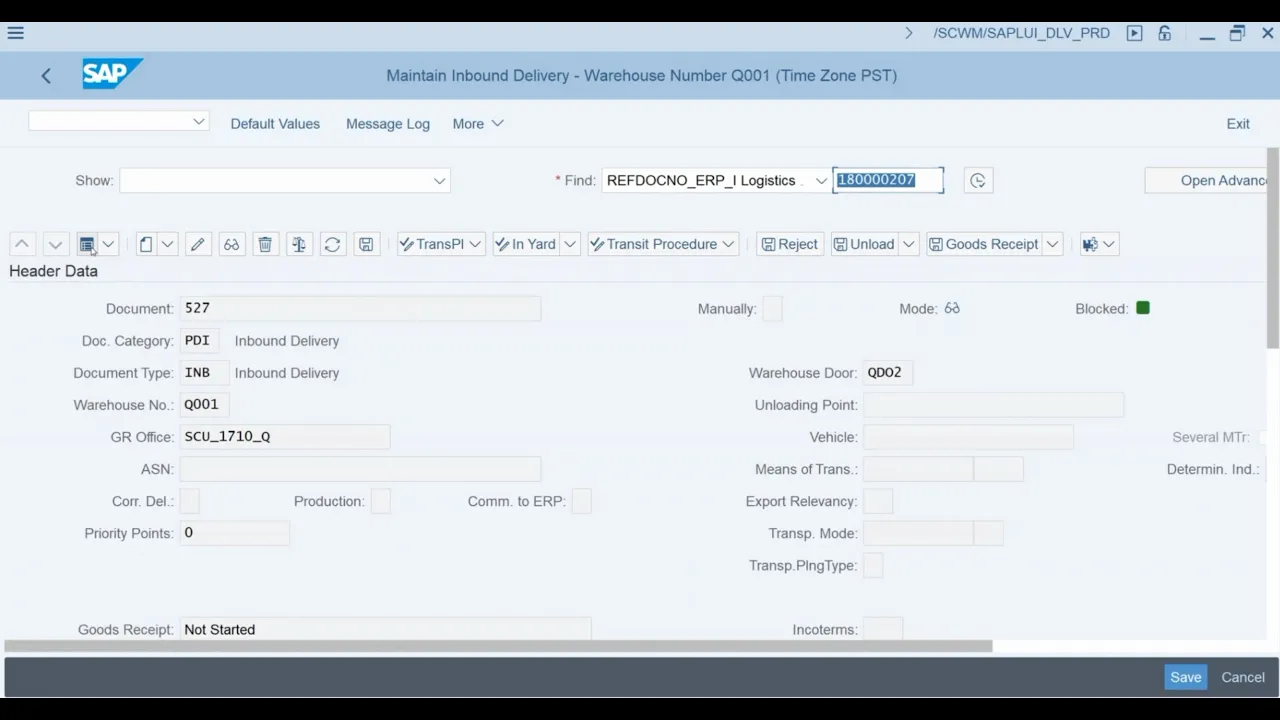This screenshot has height=720, width=1280.
Task: Click the Priority Points field
Action: (234, 533)
